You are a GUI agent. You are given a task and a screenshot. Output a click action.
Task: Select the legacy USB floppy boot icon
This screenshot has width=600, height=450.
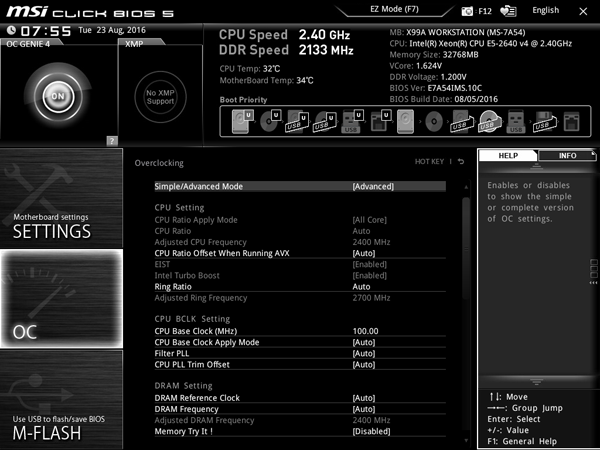coord(544,121)
